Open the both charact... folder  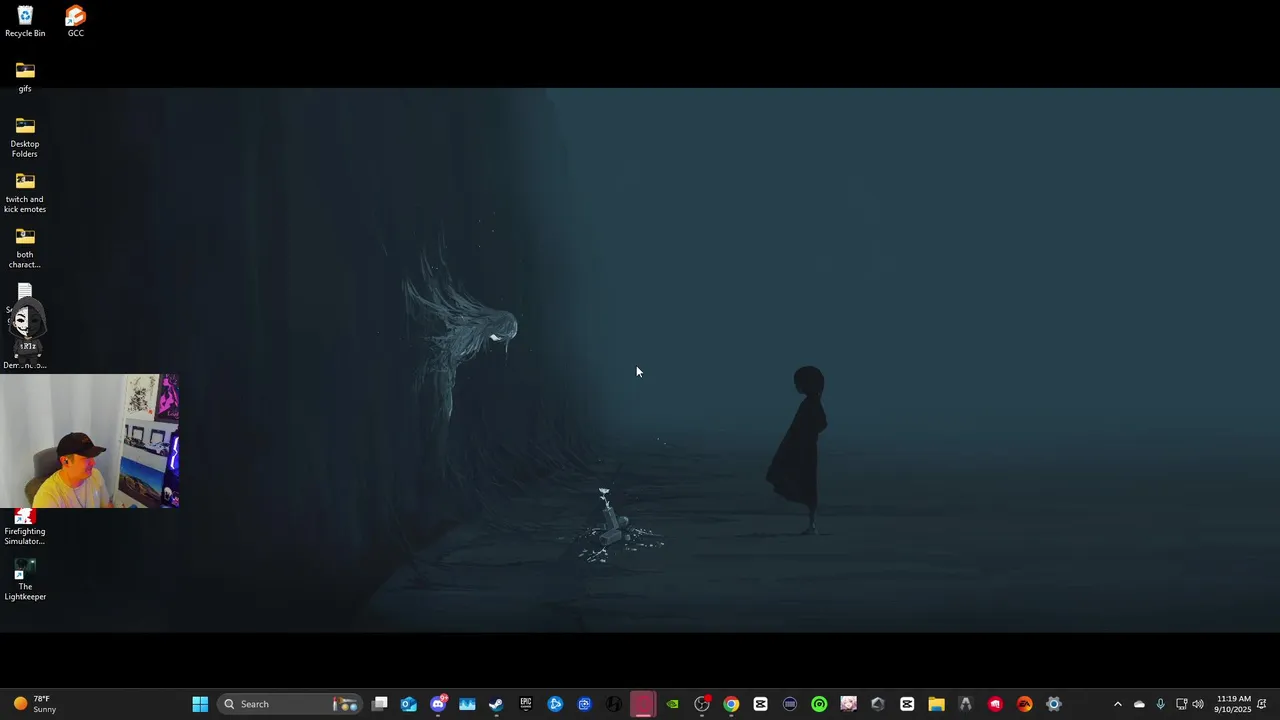click(x=25, y=248)
